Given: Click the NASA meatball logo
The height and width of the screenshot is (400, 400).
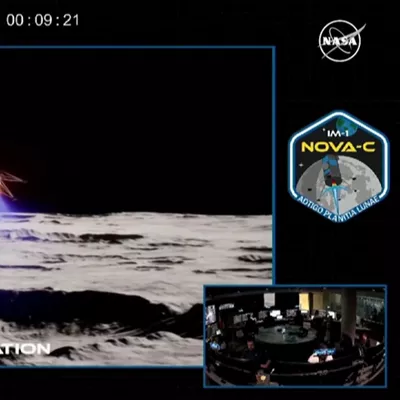Looking at the screenshot, I should point(340,41).
